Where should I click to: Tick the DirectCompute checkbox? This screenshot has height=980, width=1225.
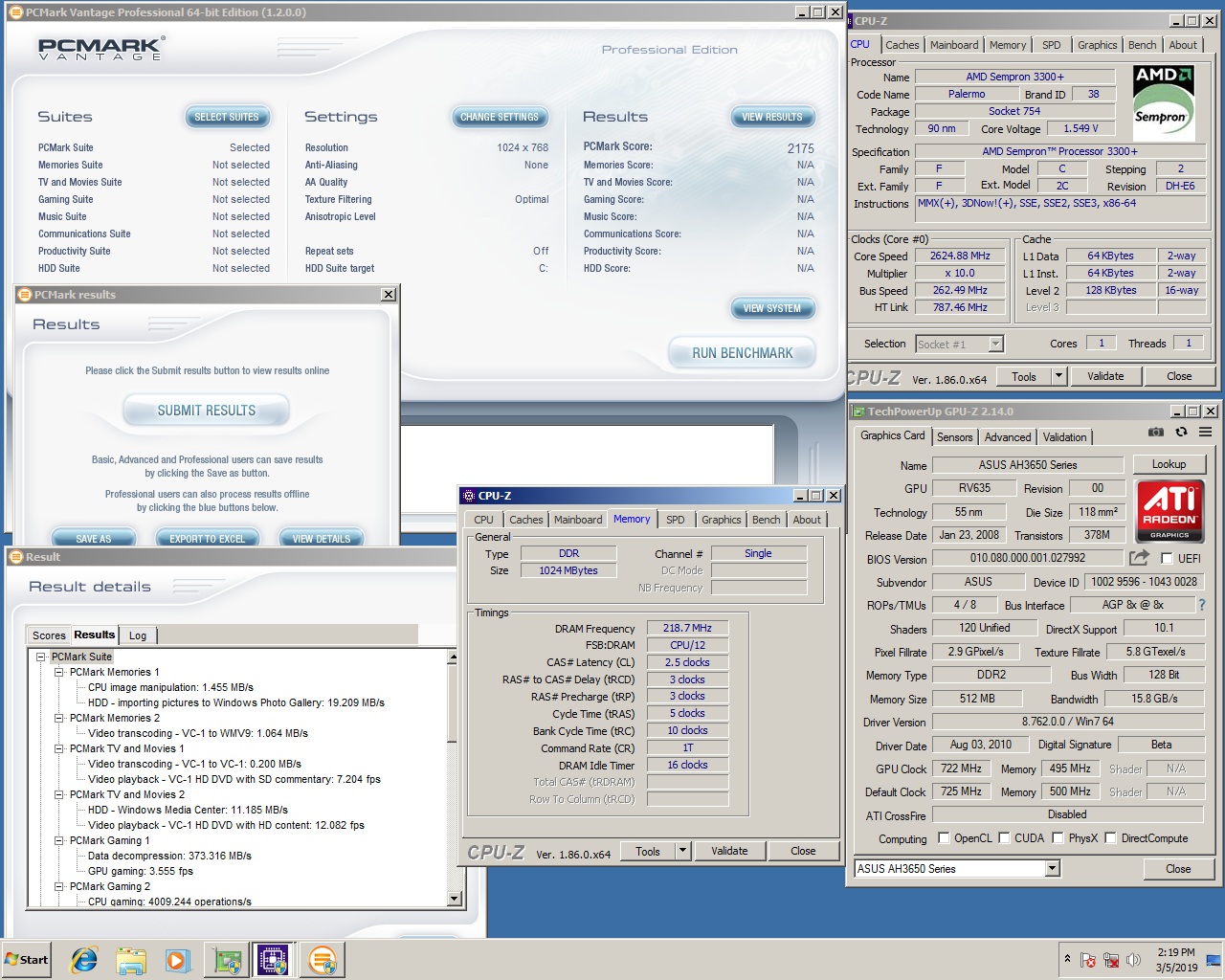[1110, 838]
